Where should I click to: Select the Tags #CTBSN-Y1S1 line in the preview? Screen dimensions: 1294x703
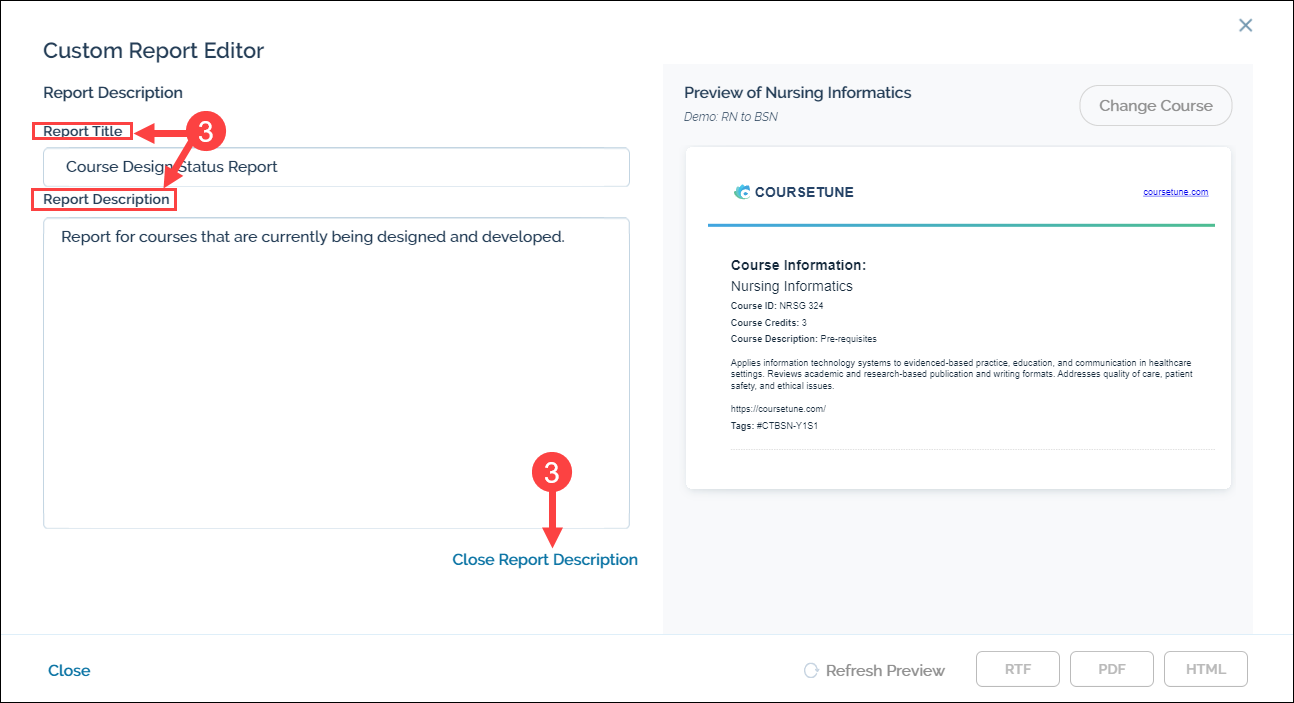[x=774, y=426]
